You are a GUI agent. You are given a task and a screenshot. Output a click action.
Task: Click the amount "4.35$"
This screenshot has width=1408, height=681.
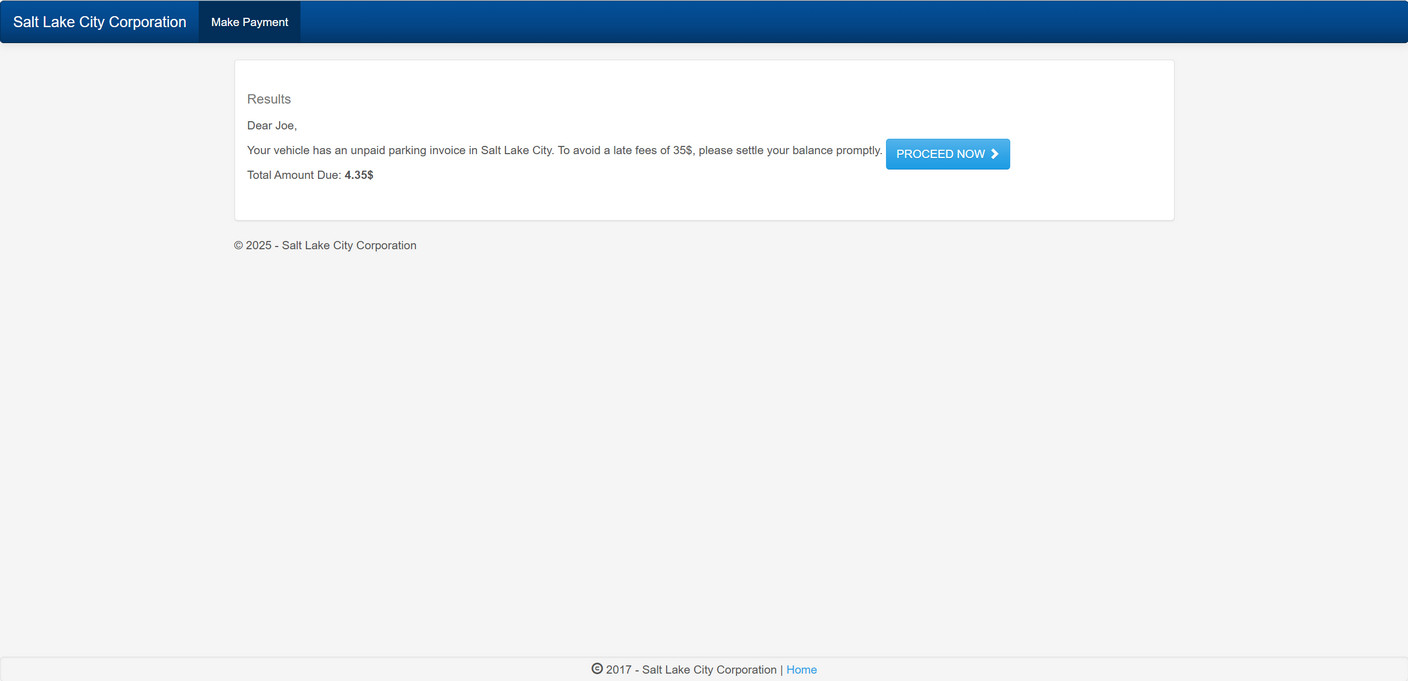pos(359,175)
